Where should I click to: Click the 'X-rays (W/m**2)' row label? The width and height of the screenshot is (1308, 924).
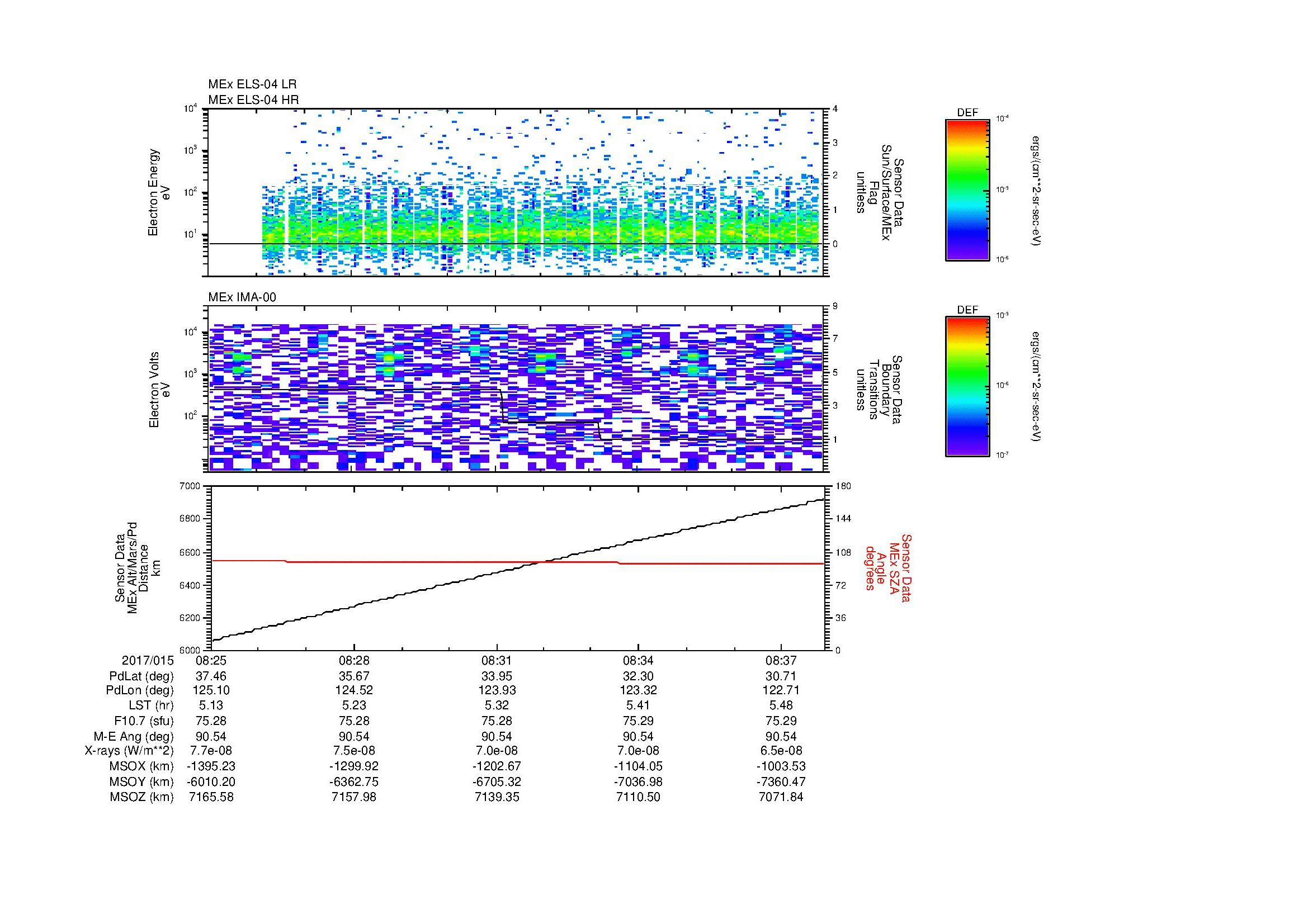pos(129,751)
